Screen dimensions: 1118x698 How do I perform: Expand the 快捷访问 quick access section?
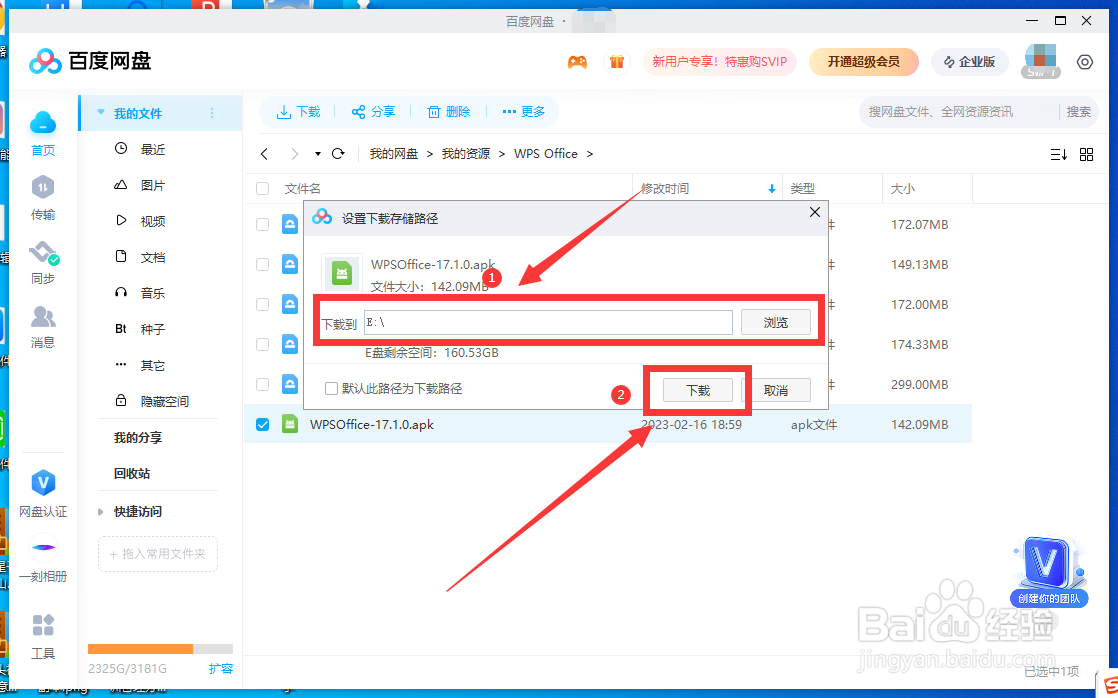[101, 512]
